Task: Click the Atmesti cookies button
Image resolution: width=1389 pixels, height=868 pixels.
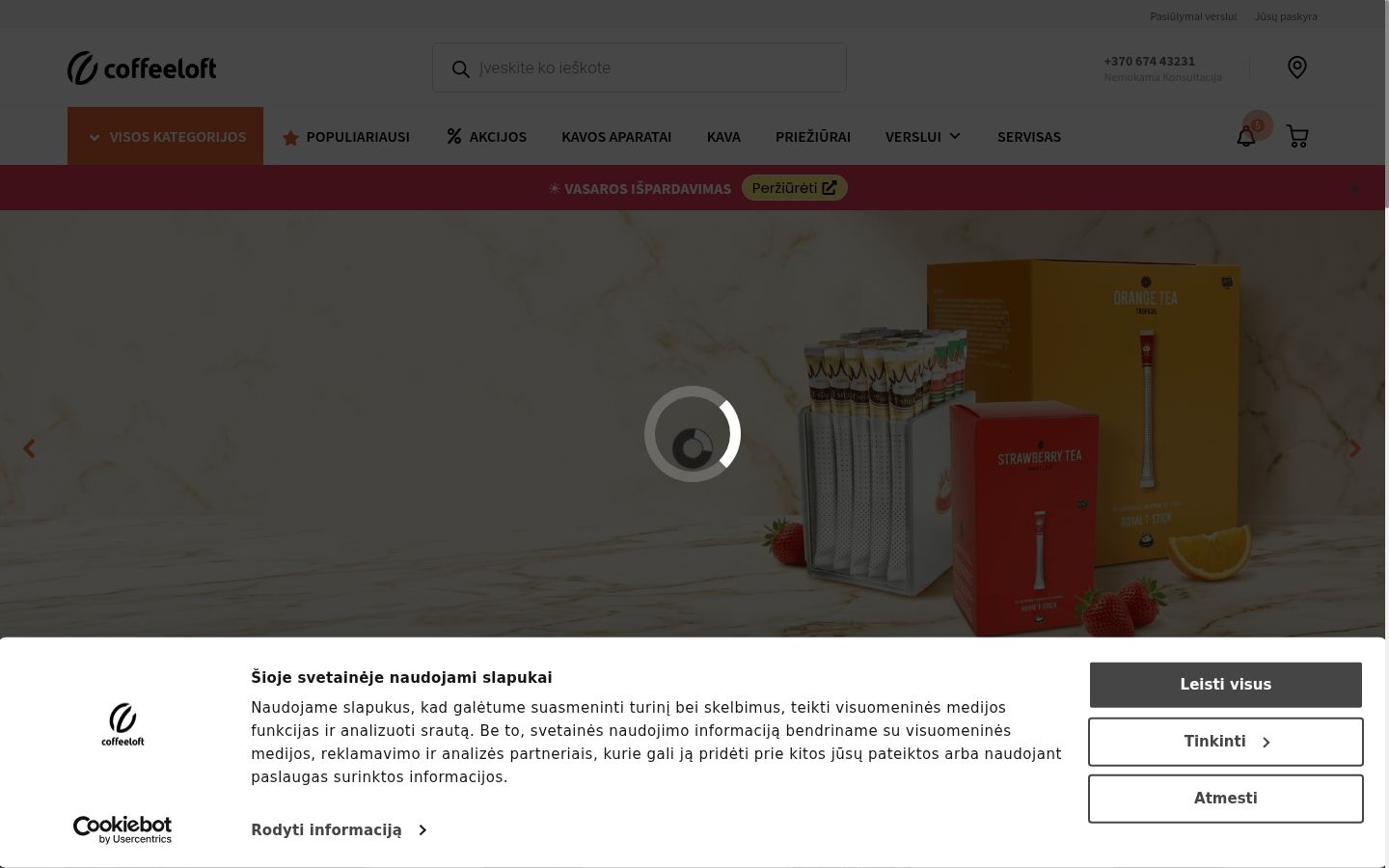Action: click(1226, 799)
